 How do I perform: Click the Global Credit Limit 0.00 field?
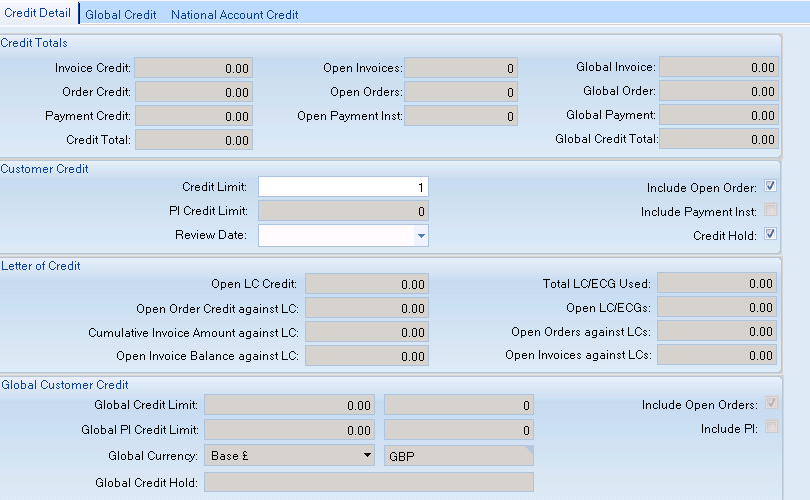pos(289,405)
